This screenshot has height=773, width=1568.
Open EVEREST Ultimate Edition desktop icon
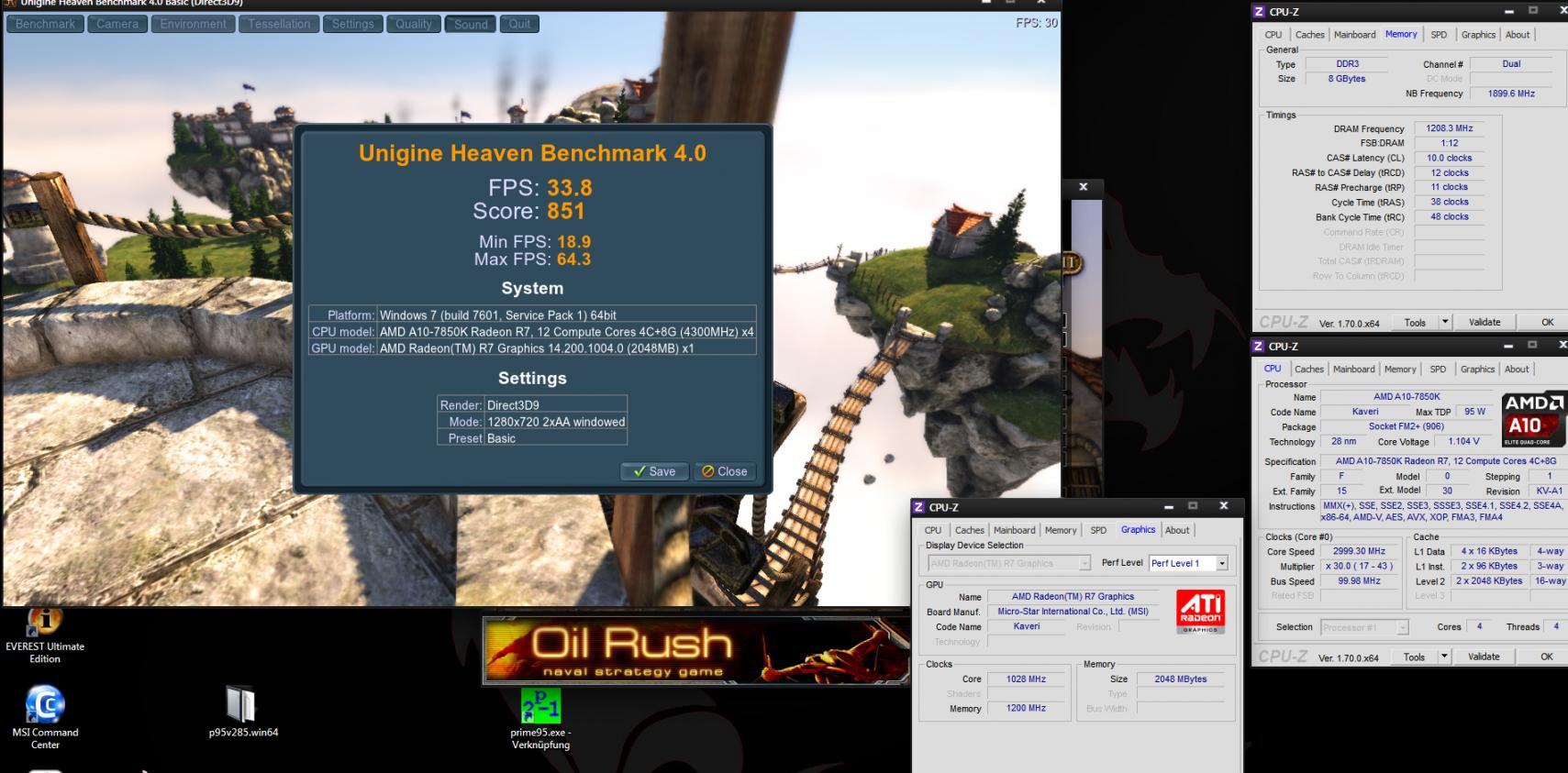coord(44,635)
